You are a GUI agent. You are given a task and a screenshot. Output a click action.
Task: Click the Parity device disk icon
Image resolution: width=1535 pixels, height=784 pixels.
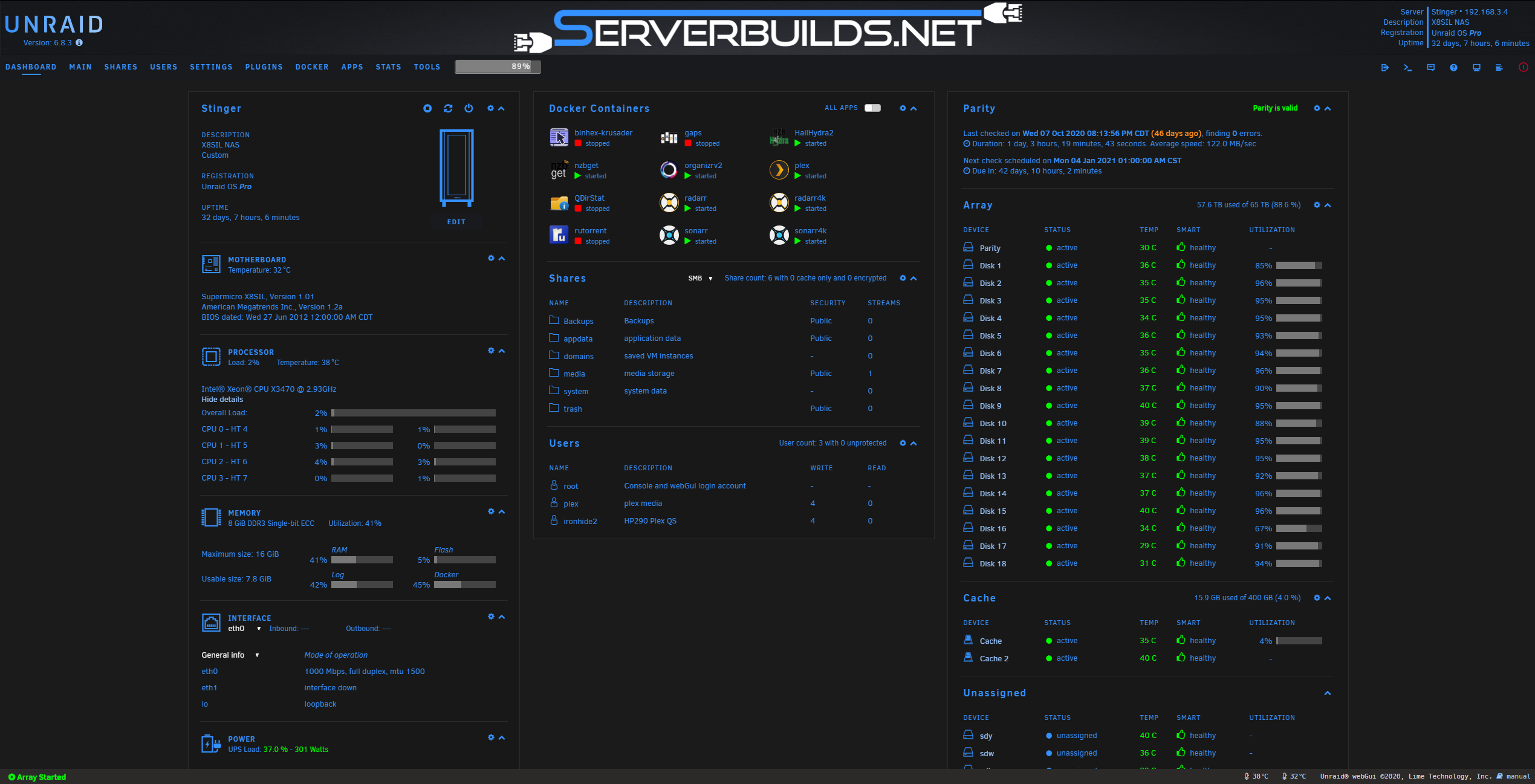[x=968, y=247]
